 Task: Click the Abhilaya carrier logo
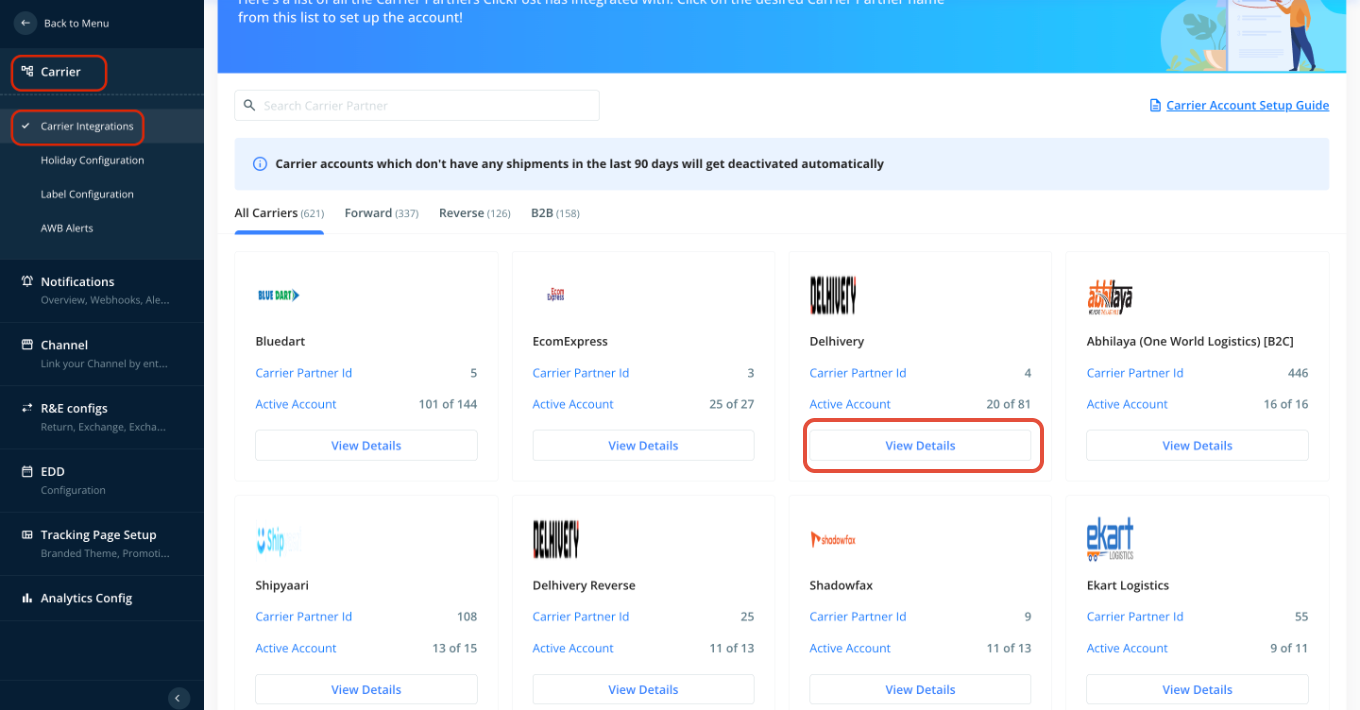coord(1110,298)
